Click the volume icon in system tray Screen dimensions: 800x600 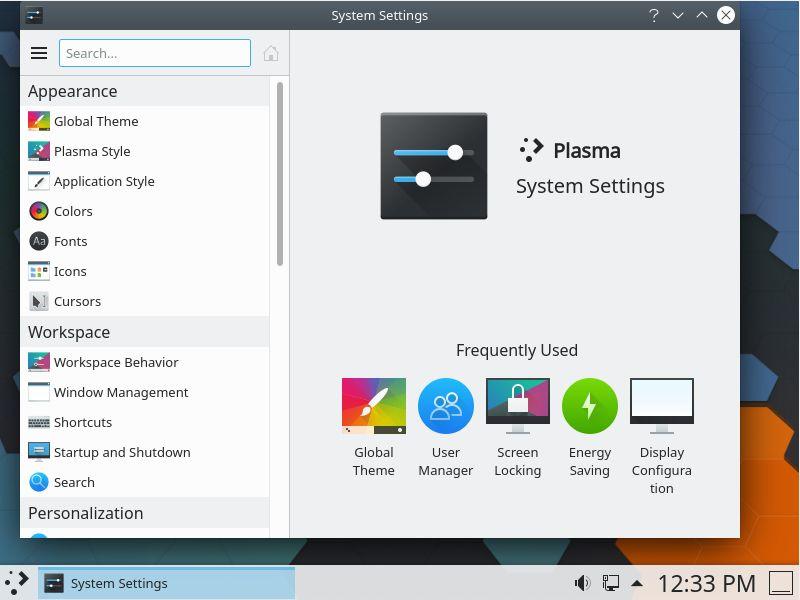[582, 583]
